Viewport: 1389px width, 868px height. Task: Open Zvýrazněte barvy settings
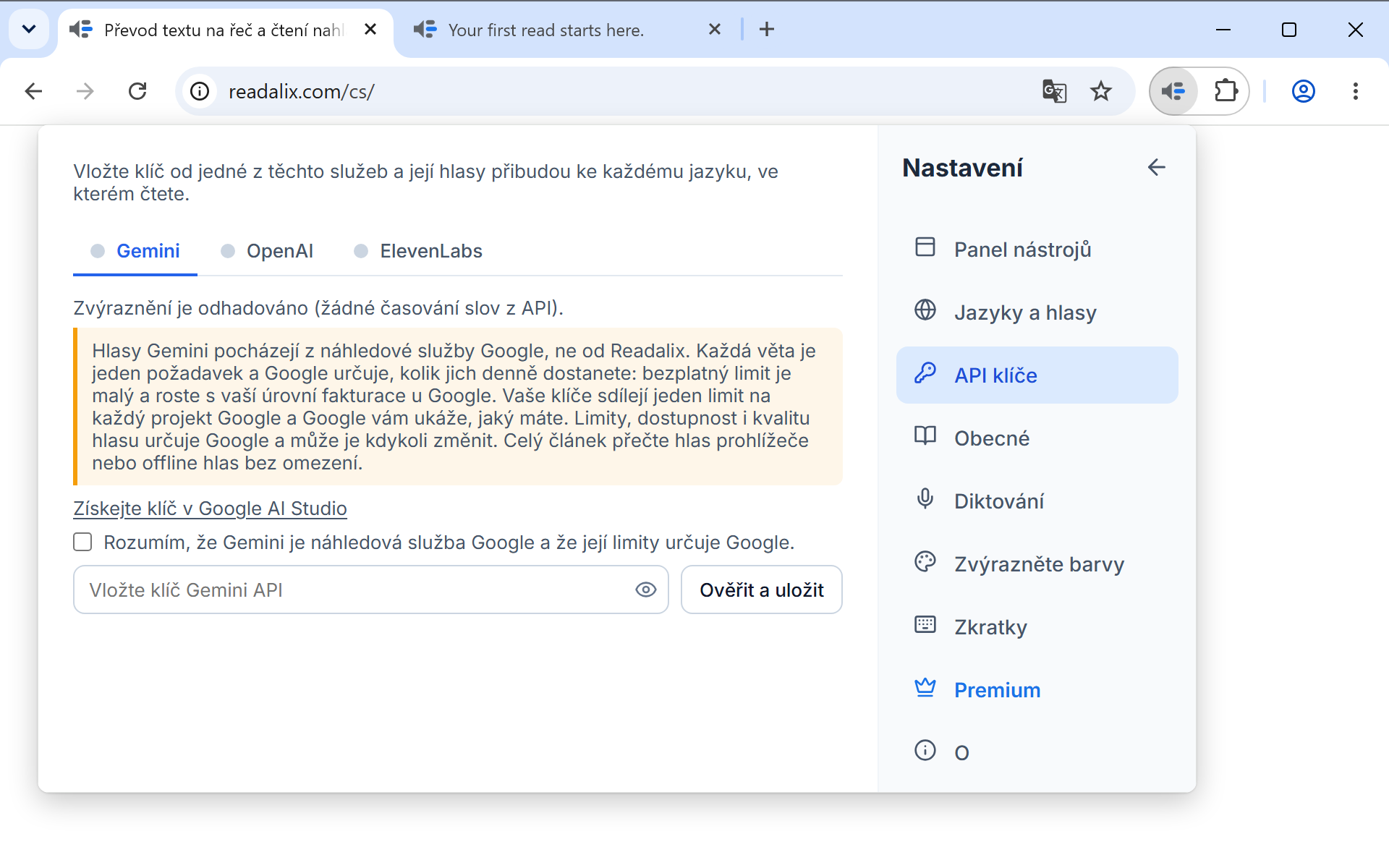click(1037, 564)
